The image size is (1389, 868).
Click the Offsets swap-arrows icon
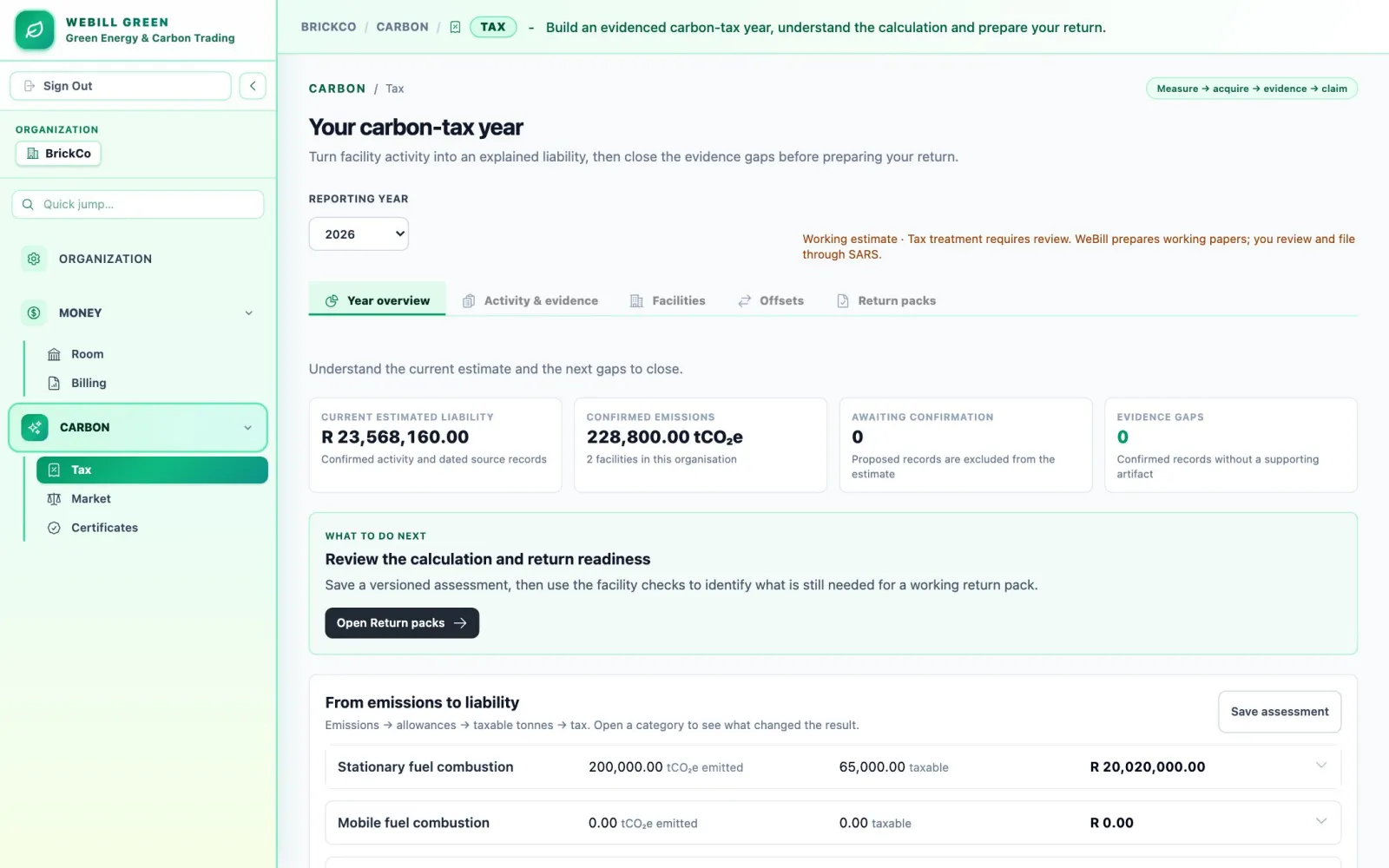745,301
